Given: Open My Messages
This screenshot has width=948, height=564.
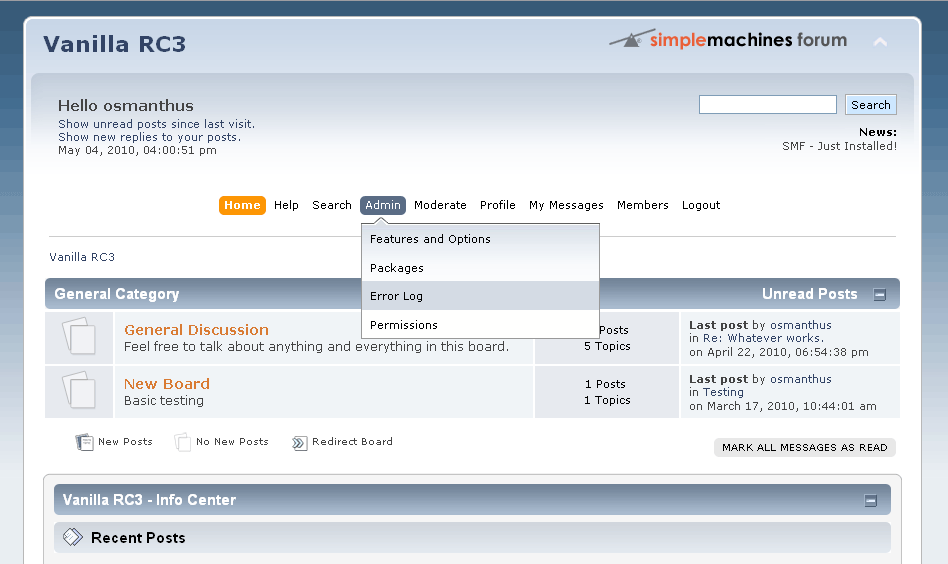Looking at the screenshot, I should click(566, 206).
